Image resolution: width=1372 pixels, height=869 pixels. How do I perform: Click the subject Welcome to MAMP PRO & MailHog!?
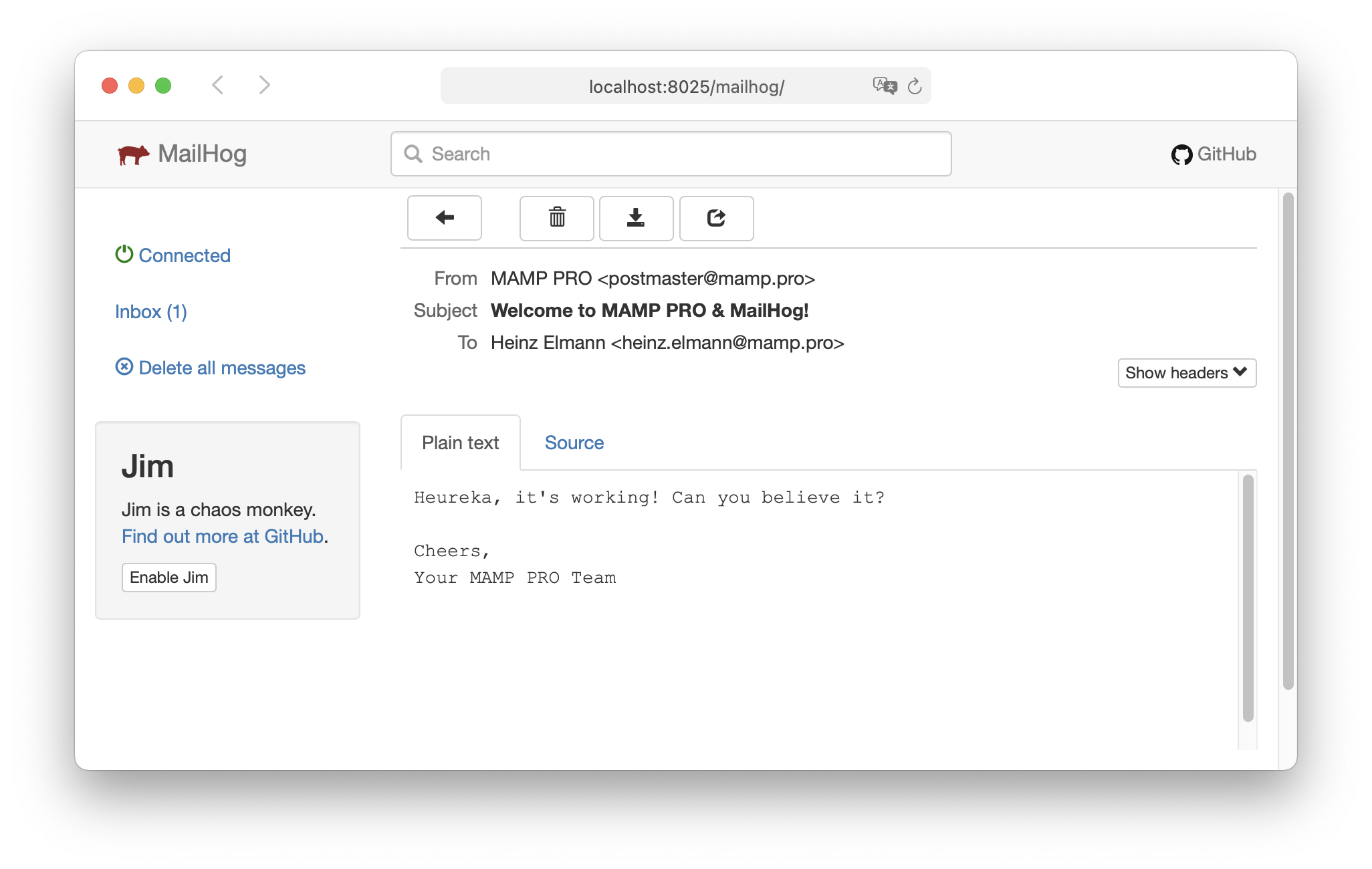click(649, 310)
